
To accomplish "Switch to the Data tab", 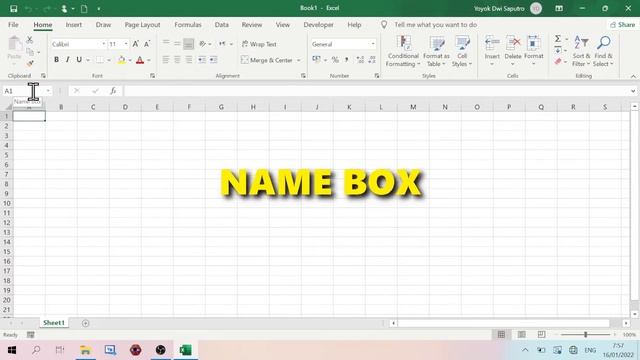I will point(222,24).
